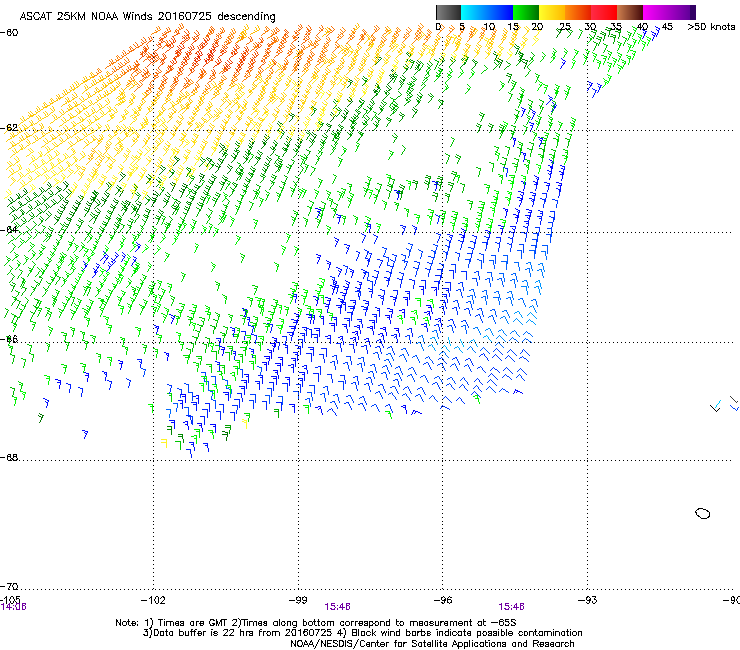The width and height of the screenshot is (740, 650).
Task: Click the longitude label '-96'
Action: 443,600
